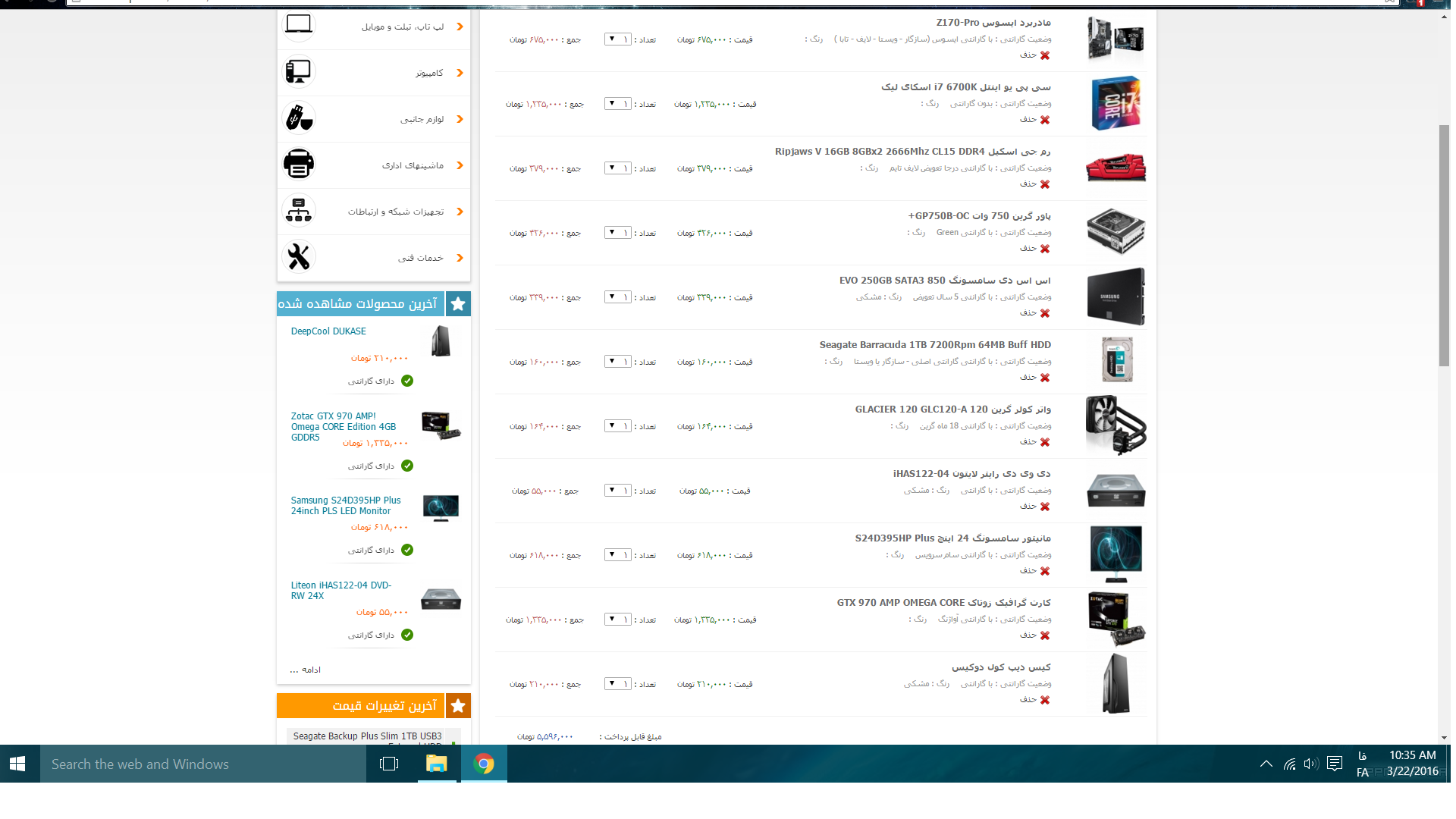Open quantity dropdown for Ripjaws V RAM
Screen dimensions: 1456x819
click(618, 168)
